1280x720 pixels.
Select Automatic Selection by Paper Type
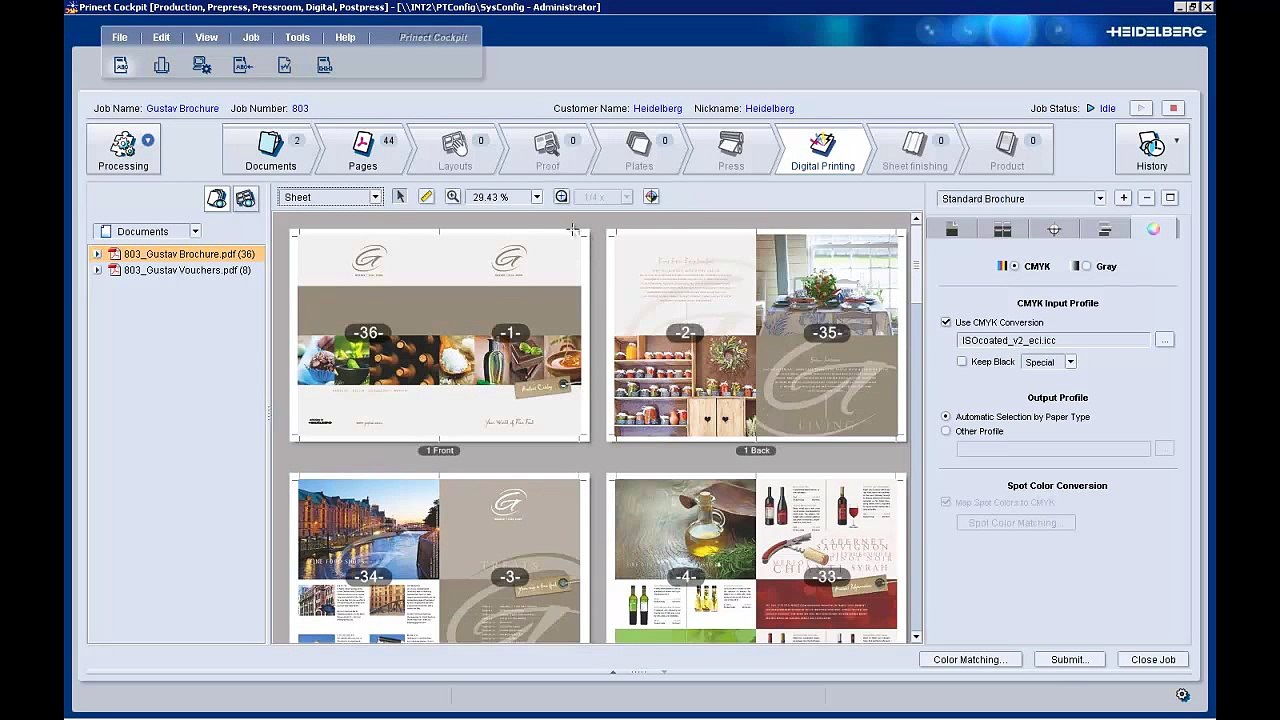click(946, 416)
